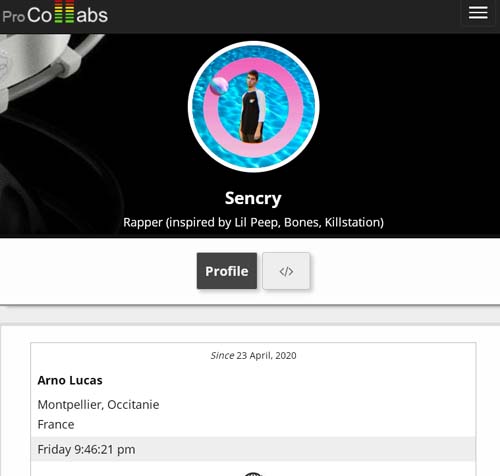
Task: Click the gray divider below the tabs
Action: click(x=250, y=315)
